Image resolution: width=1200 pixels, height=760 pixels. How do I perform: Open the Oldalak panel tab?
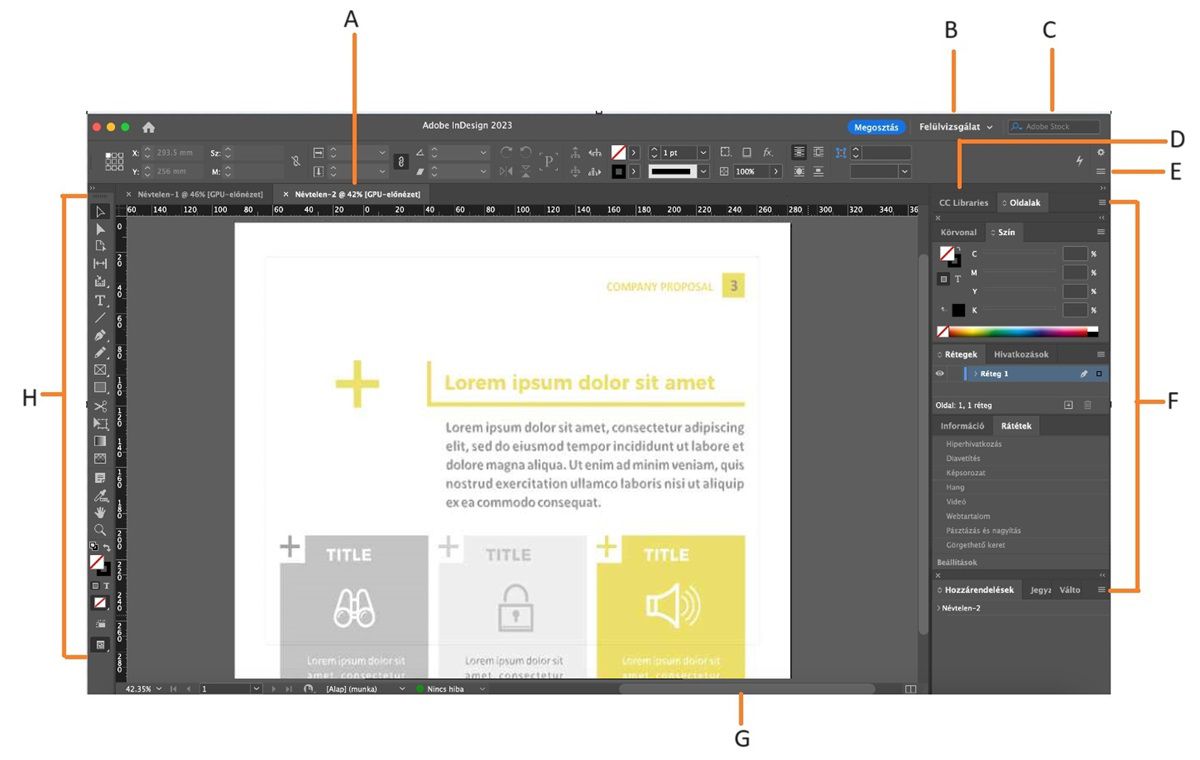pyautogui.click(x=1023, y=202)
